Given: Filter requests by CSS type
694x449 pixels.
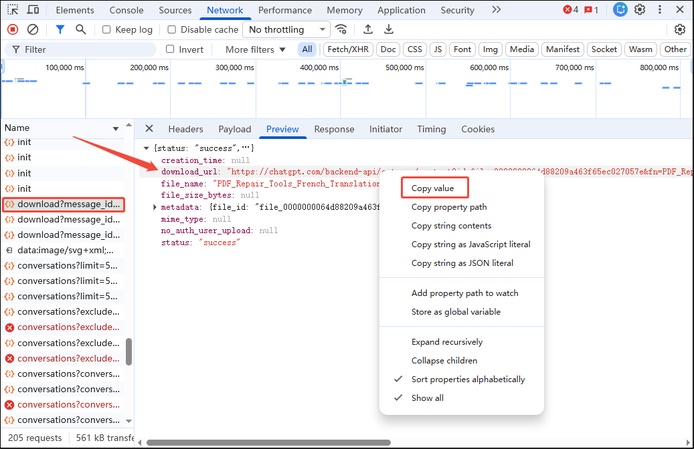Looking at the screenshot, I should click(415, 49).
